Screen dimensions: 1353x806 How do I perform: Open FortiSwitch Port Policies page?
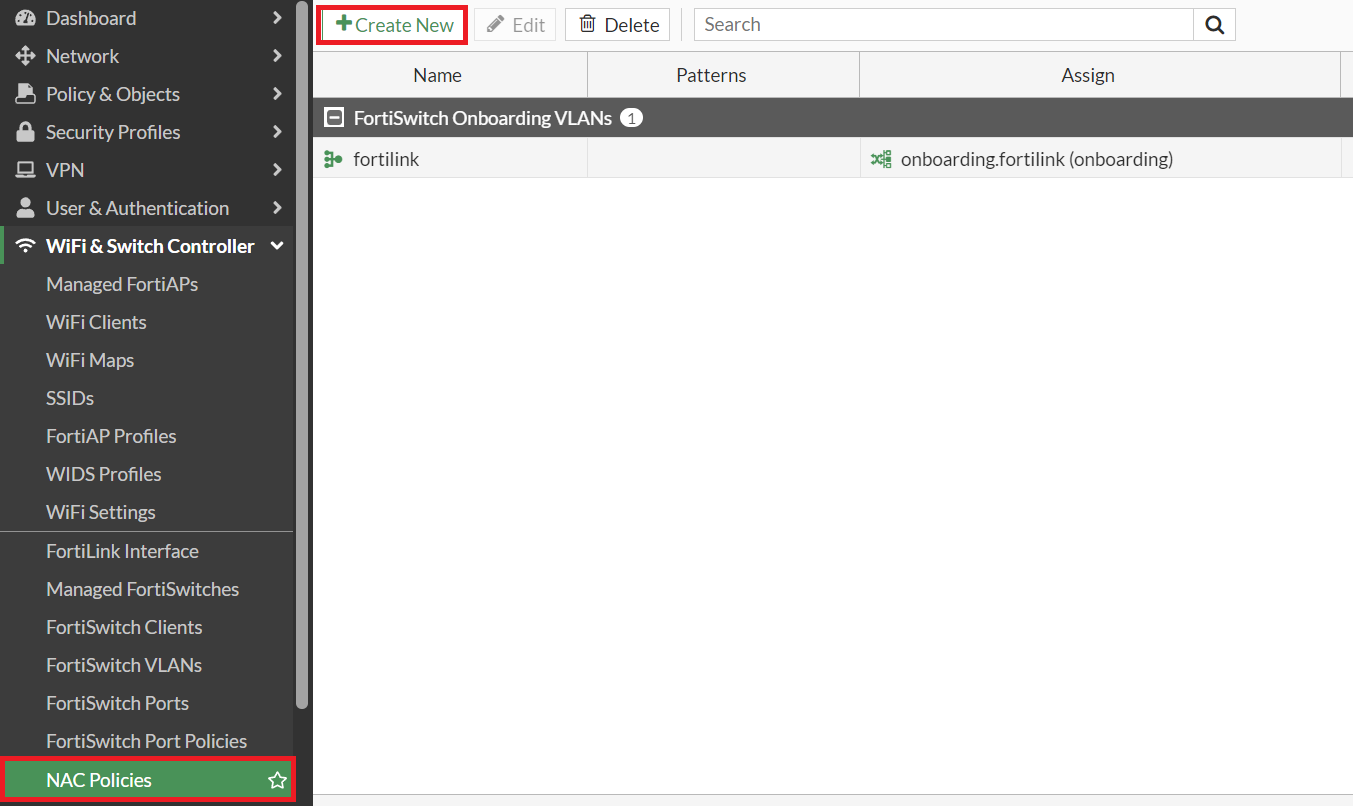click(147, 741)
